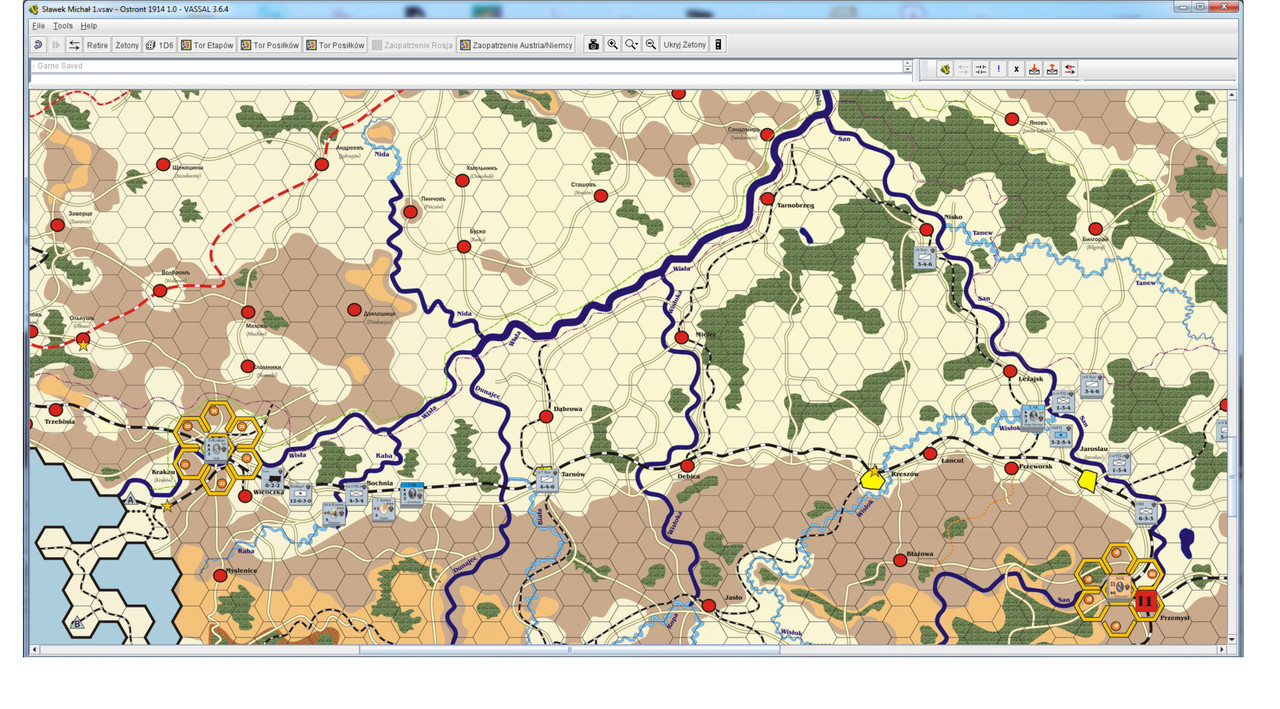This screenshot has height=709, width=1280.
Task: Click the grayed two-arrows icon in server toolbar
Action: (x=962, y=69)
